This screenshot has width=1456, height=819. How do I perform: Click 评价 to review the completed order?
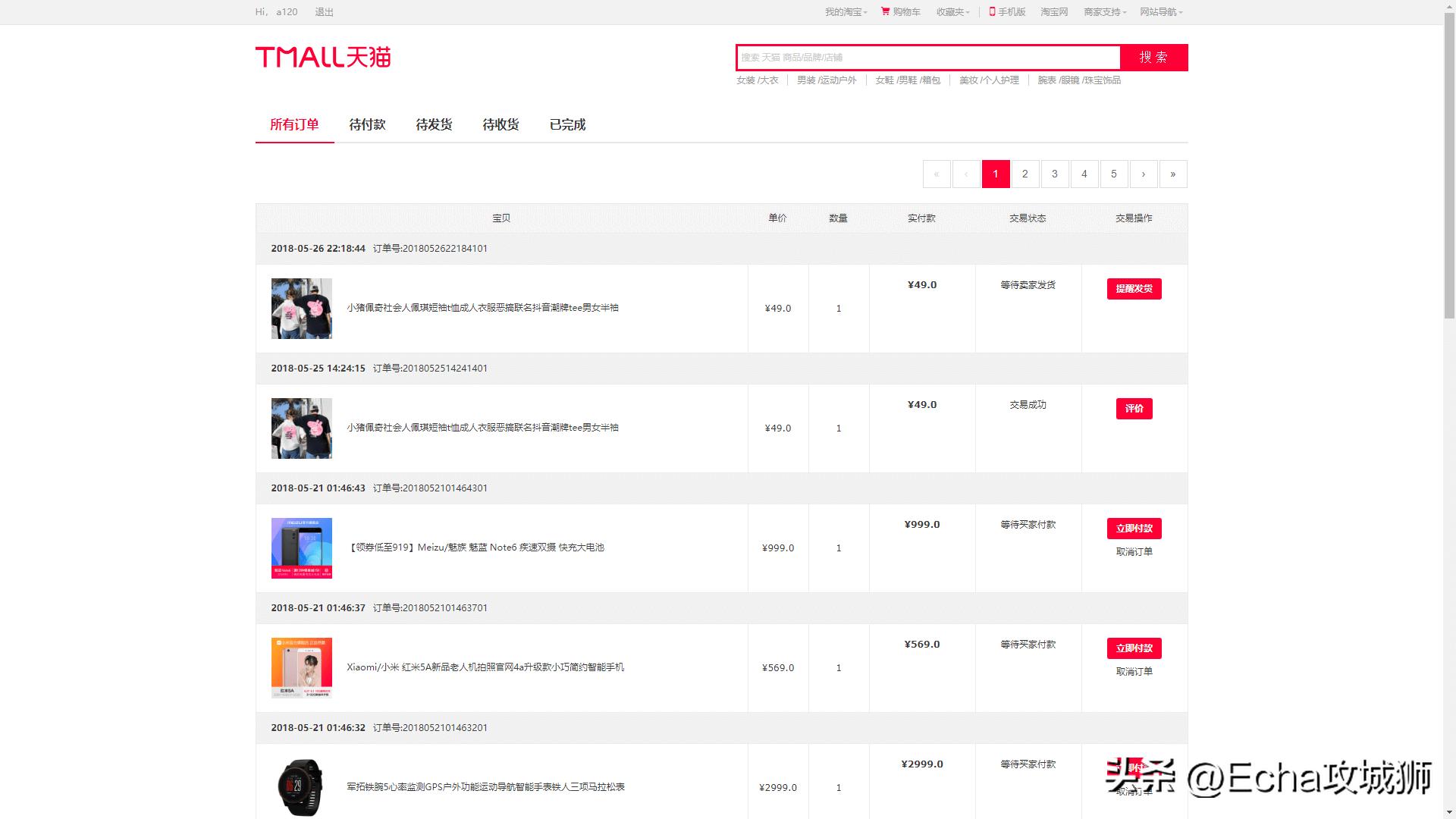[x=1134, y=408]
